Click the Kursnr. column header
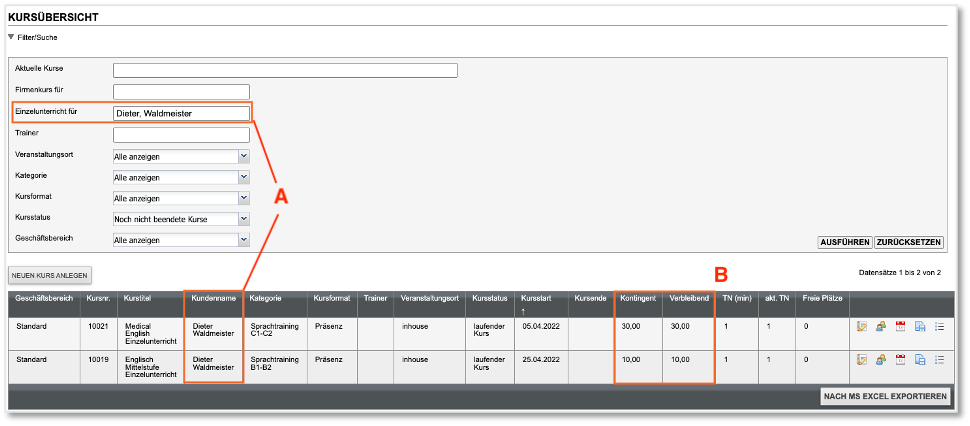This screenshot has width=970, height=426. point(97,298)
